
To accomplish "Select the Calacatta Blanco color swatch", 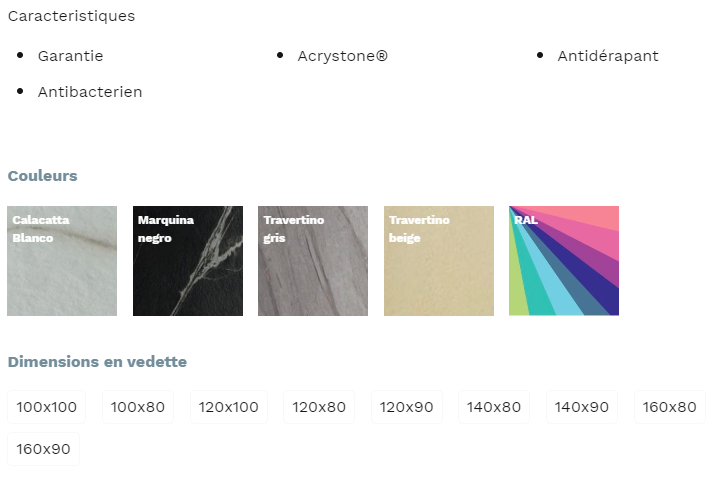I will click(62, 261).
